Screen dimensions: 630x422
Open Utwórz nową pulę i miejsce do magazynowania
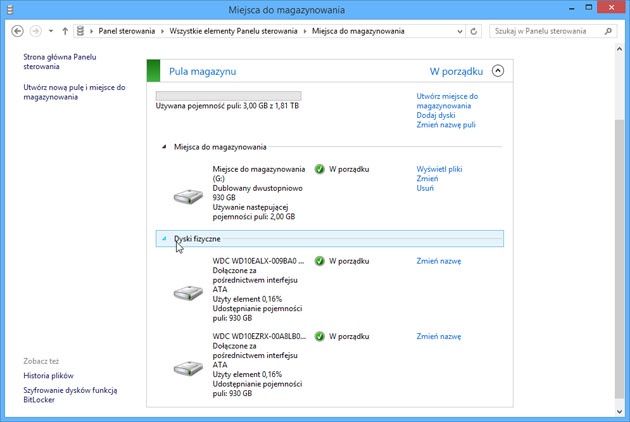(x=74, y=92)
